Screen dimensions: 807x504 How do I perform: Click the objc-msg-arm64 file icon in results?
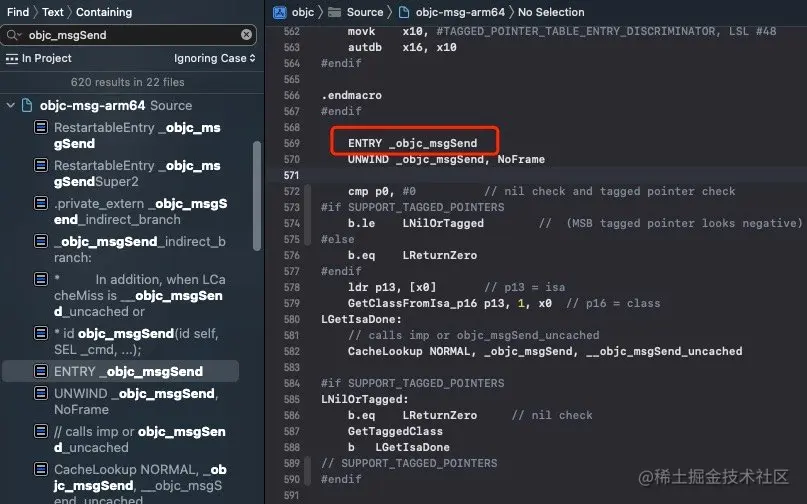(27, 106)
